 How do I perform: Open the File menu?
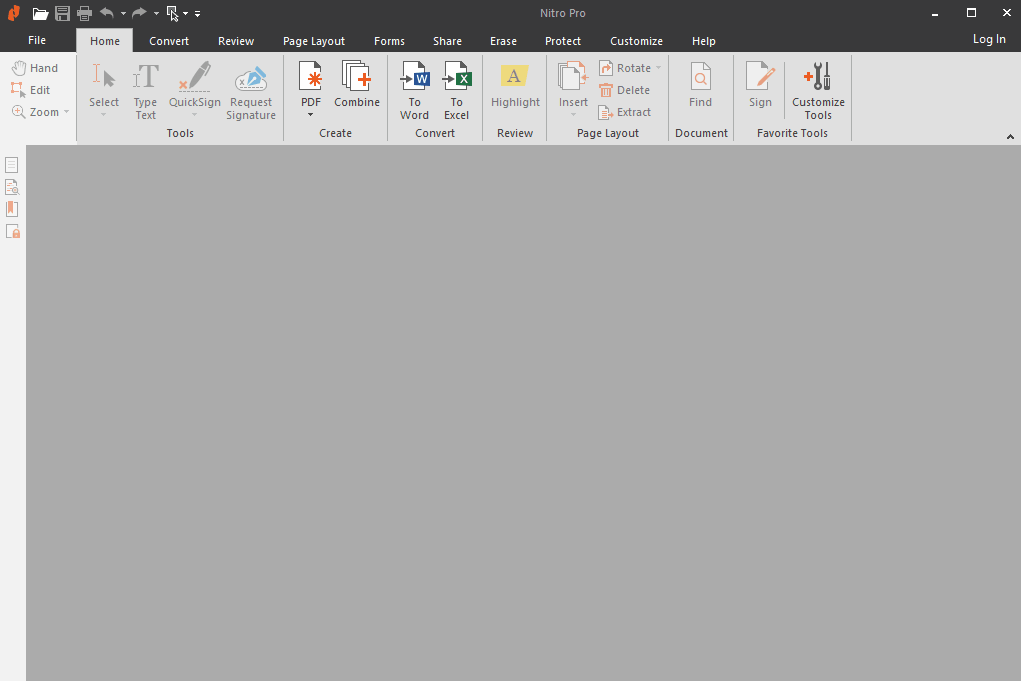37,40
